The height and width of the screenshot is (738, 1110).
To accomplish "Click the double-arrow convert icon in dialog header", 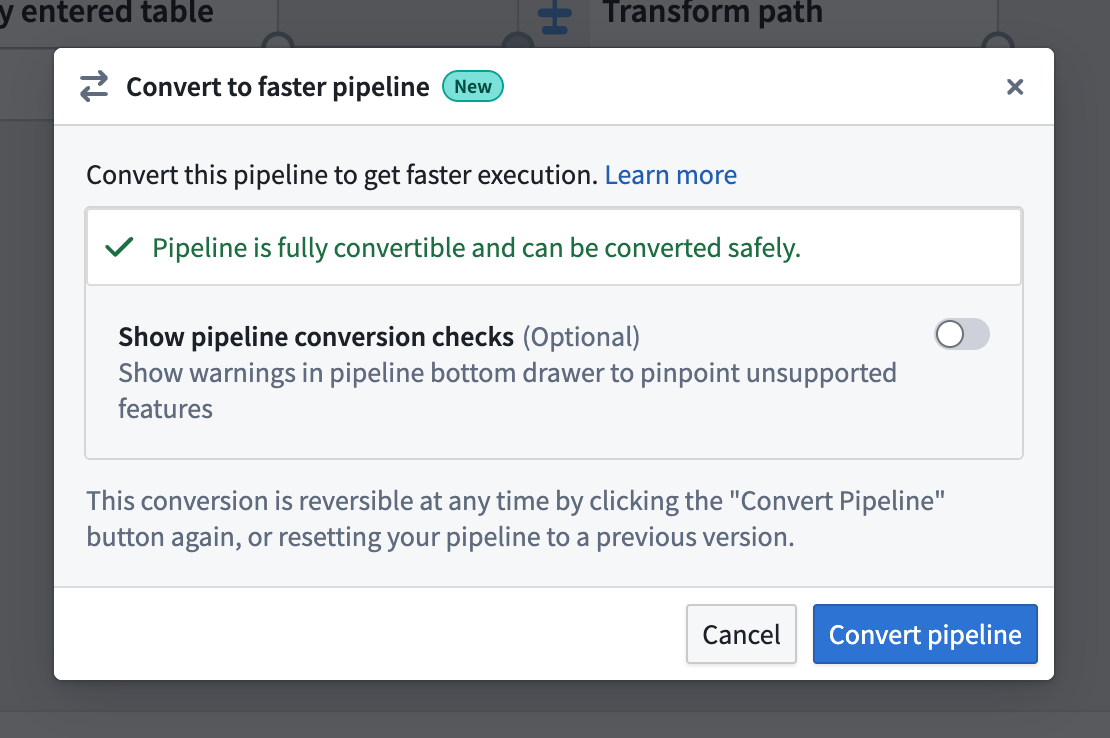I will [93, 87].
